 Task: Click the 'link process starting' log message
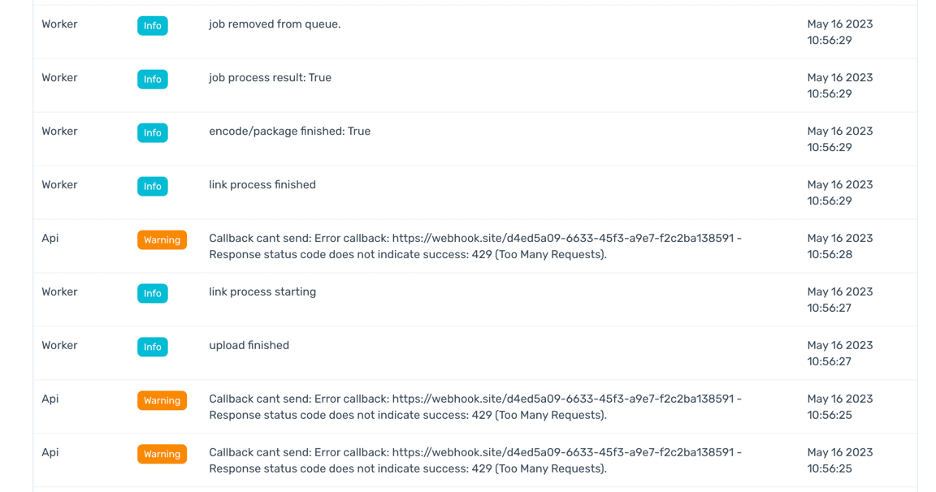click(262, 292)
